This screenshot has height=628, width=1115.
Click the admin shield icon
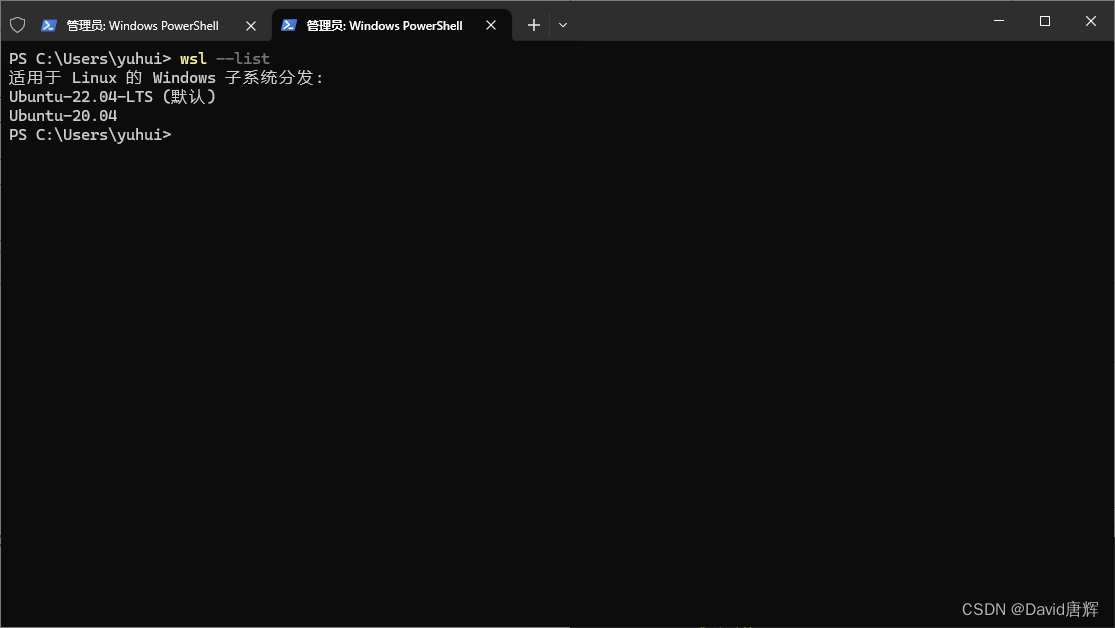coord(18,26)
